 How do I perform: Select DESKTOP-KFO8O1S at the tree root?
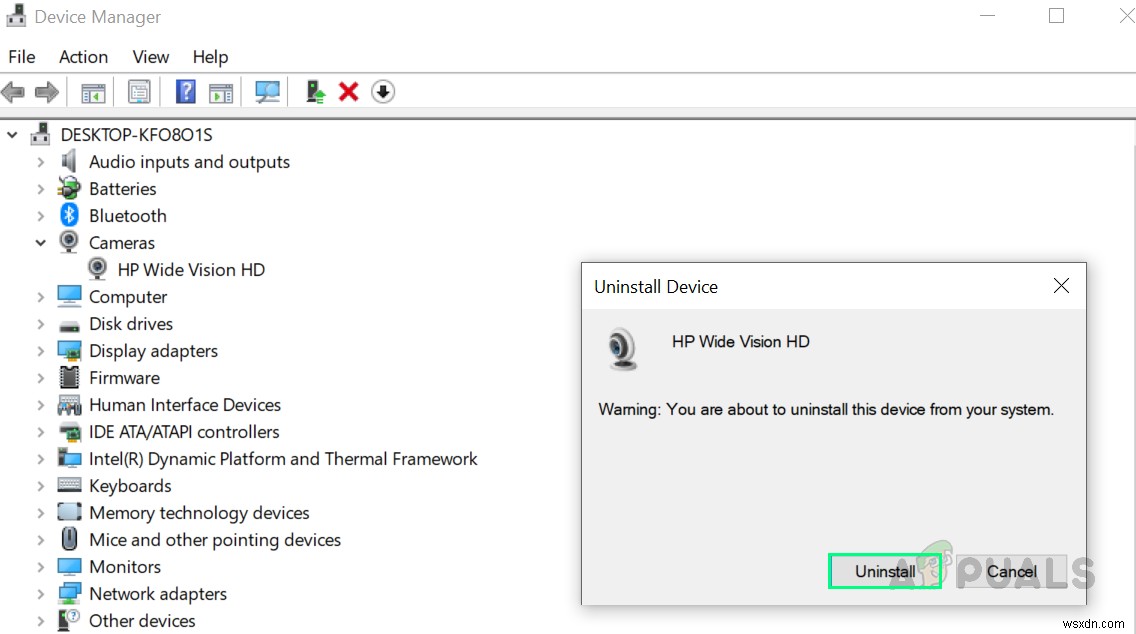137,134
